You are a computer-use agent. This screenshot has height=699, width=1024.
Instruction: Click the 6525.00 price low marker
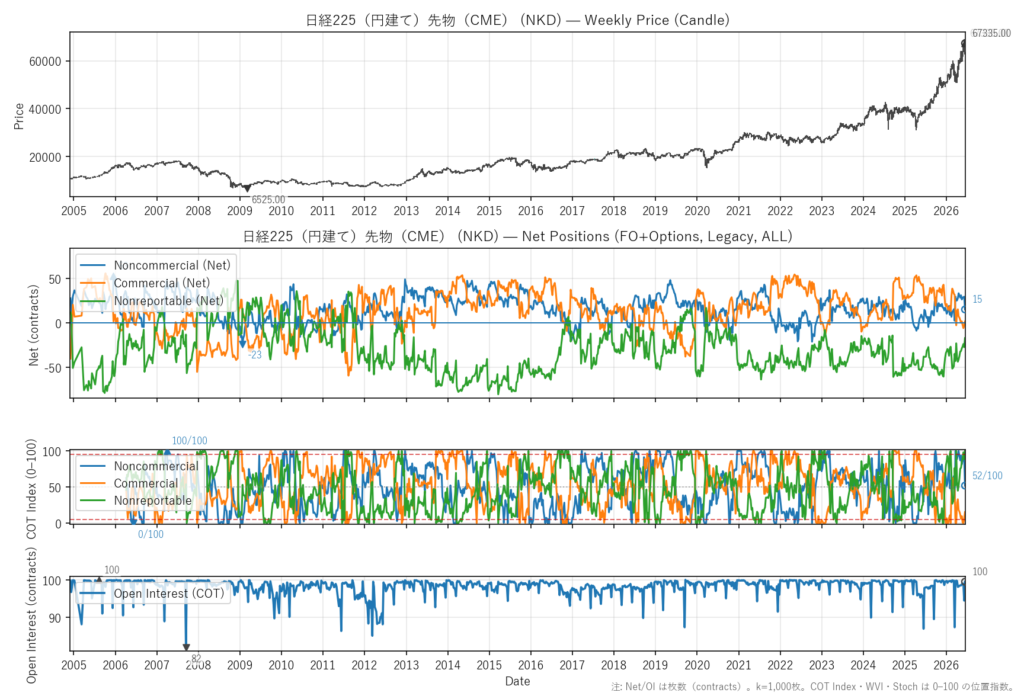(x=268, y=199)
